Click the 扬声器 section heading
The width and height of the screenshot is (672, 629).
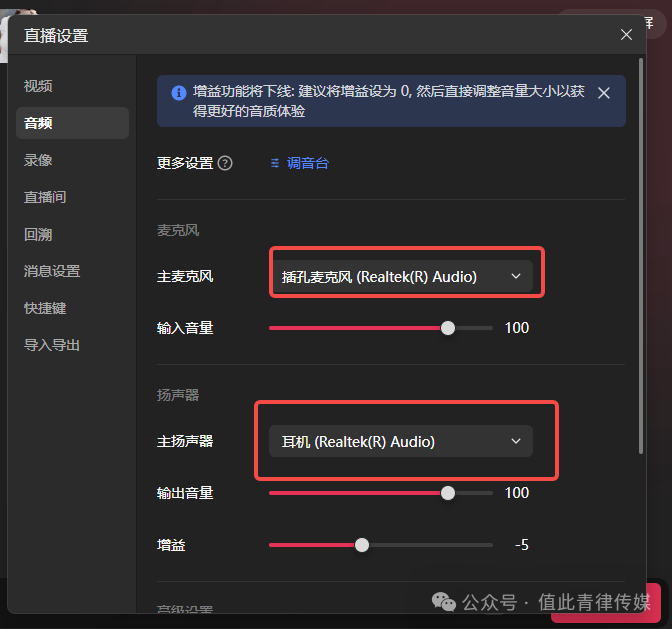point(178,395)
